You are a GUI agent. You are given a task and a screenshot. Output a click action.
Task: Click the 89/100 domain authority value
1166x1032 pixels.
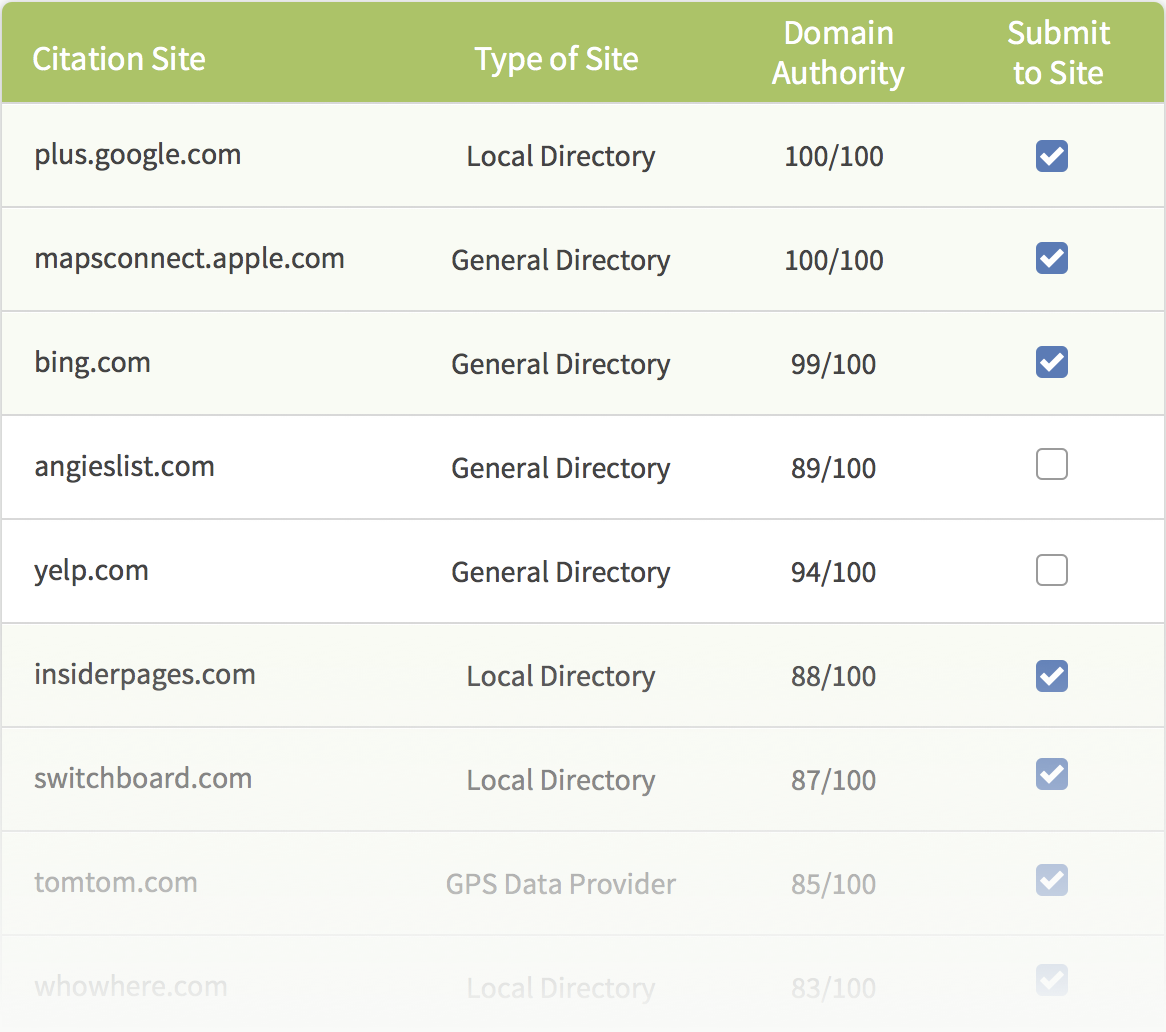coord(833,469)
